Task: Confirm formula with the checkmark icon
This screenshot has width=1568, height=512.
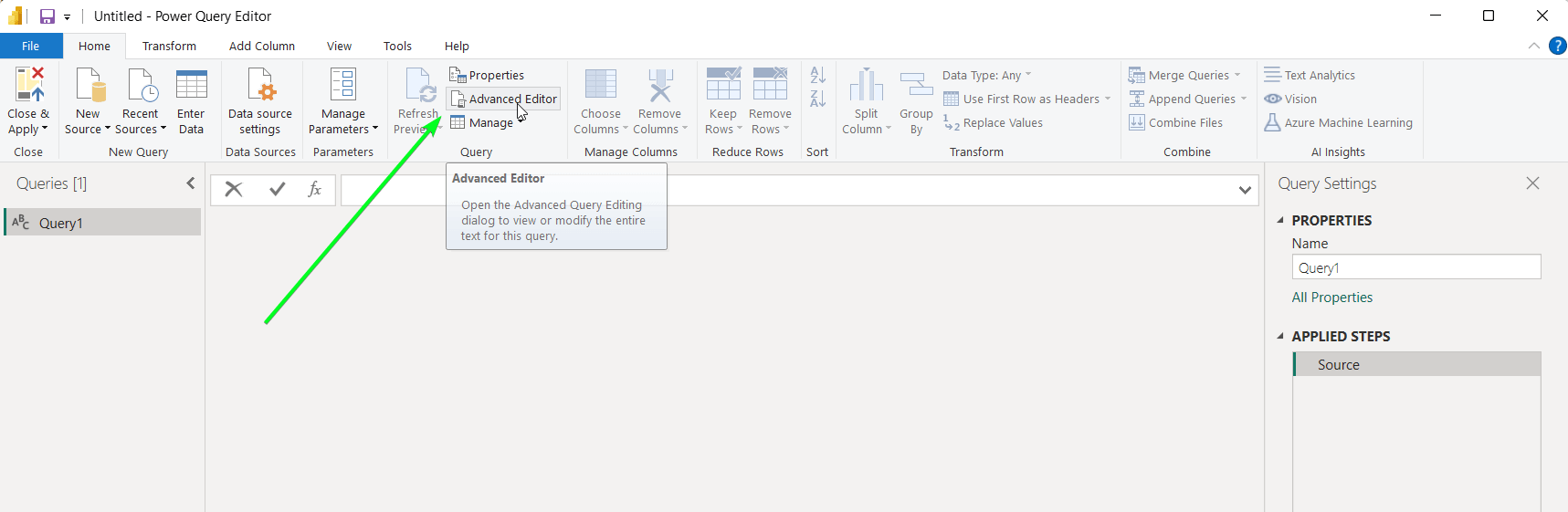Action: coord(278,189)
